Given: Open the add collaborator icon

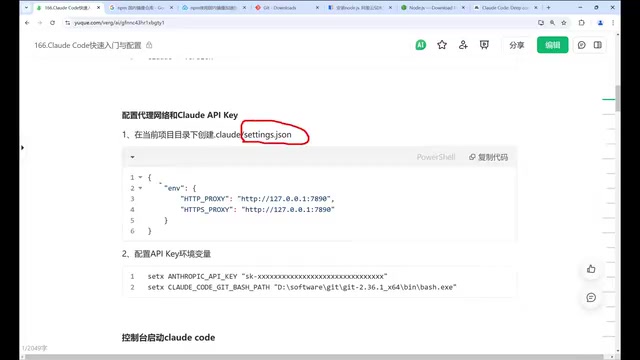Looking at the screenshot, I should (x=463, y=45).
